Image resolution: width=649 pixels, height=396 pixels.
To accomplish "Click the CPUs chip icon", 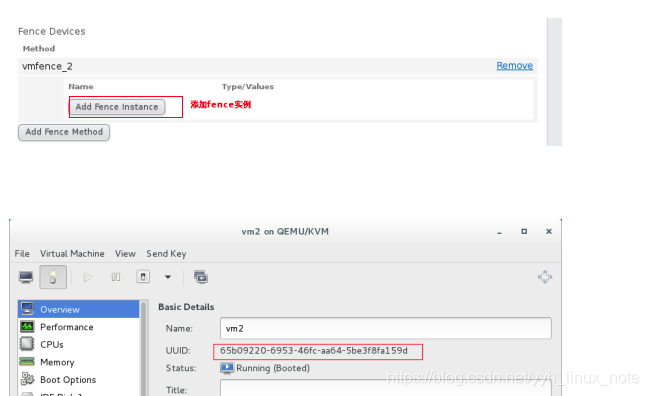I will tap(27, 344).
